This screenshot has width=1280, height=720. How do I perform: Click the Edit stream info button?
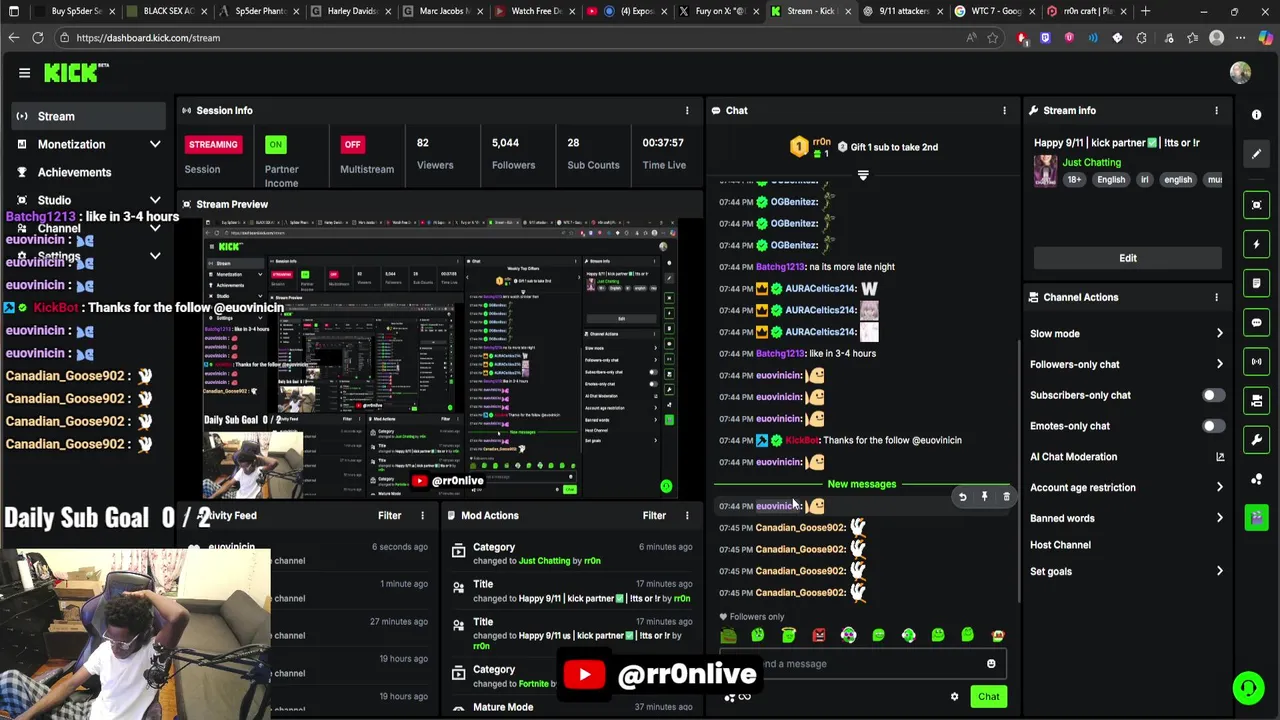point(1128,258)
